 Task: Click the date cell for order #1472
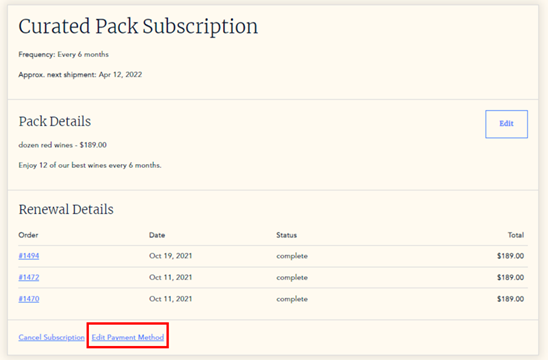171,278
